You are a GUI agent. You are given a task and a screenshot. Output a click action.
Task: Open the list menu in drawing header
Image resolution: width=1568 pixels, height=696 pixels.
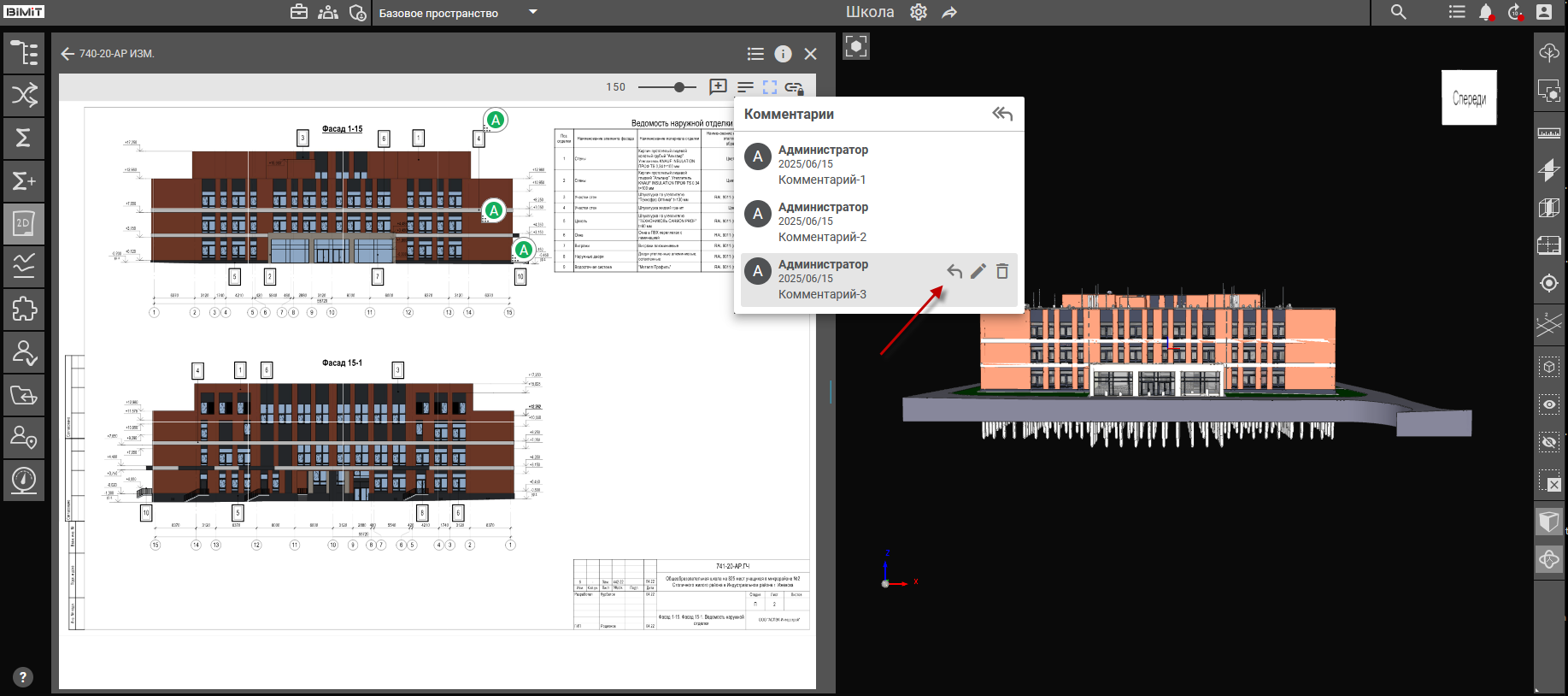tap(755, 54)
